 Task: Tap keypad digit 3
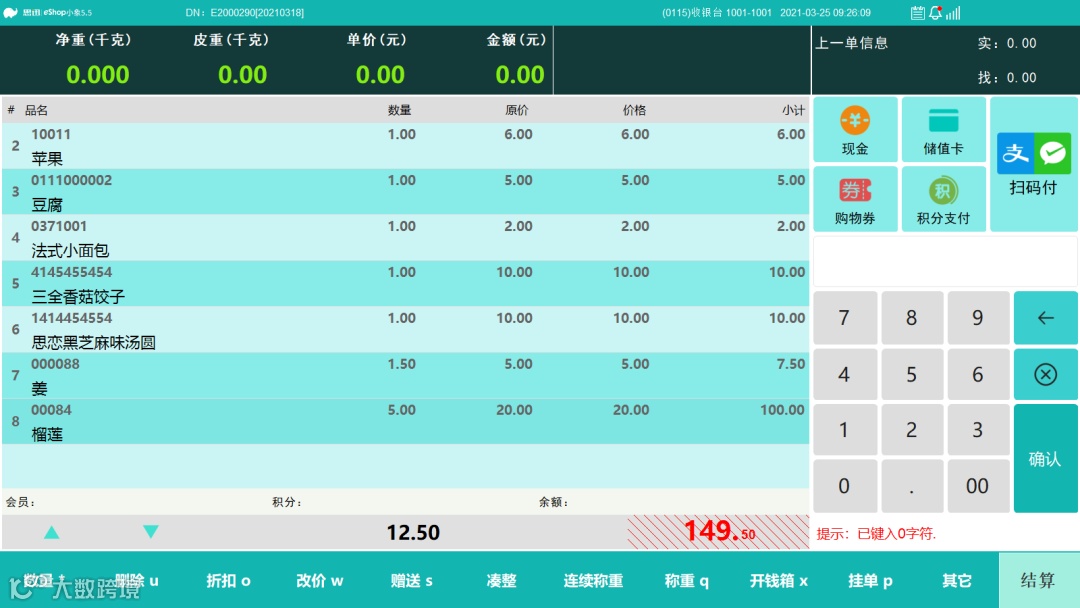(977, 430)
